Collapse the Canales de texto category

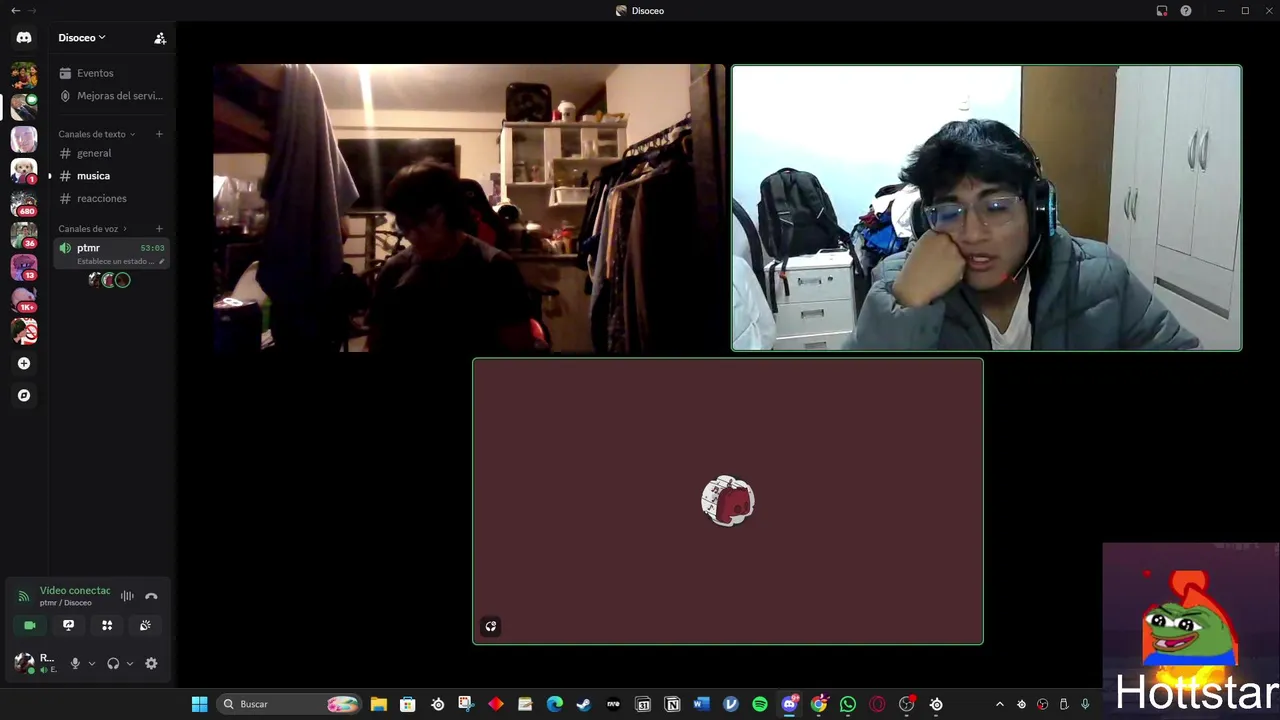pos(96,134)
